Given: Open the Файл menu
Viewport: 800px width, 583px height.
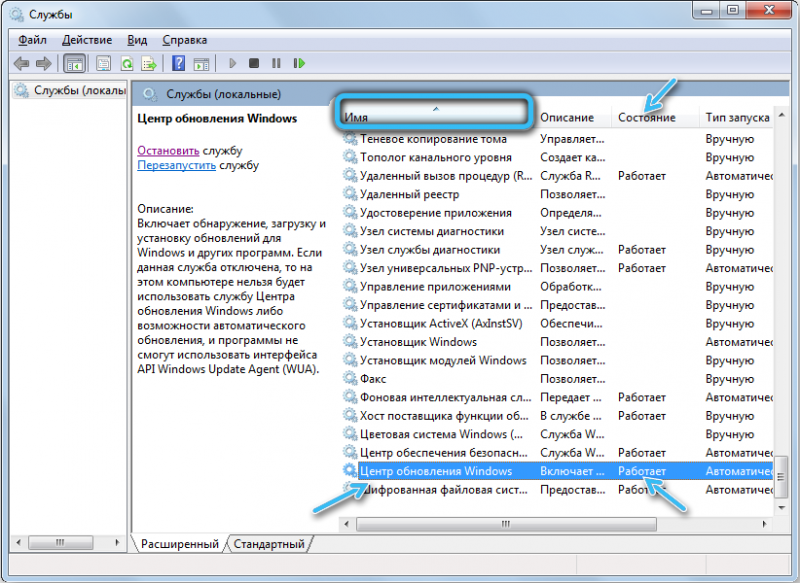Looking at the screenshot, I should coord(32,40).
